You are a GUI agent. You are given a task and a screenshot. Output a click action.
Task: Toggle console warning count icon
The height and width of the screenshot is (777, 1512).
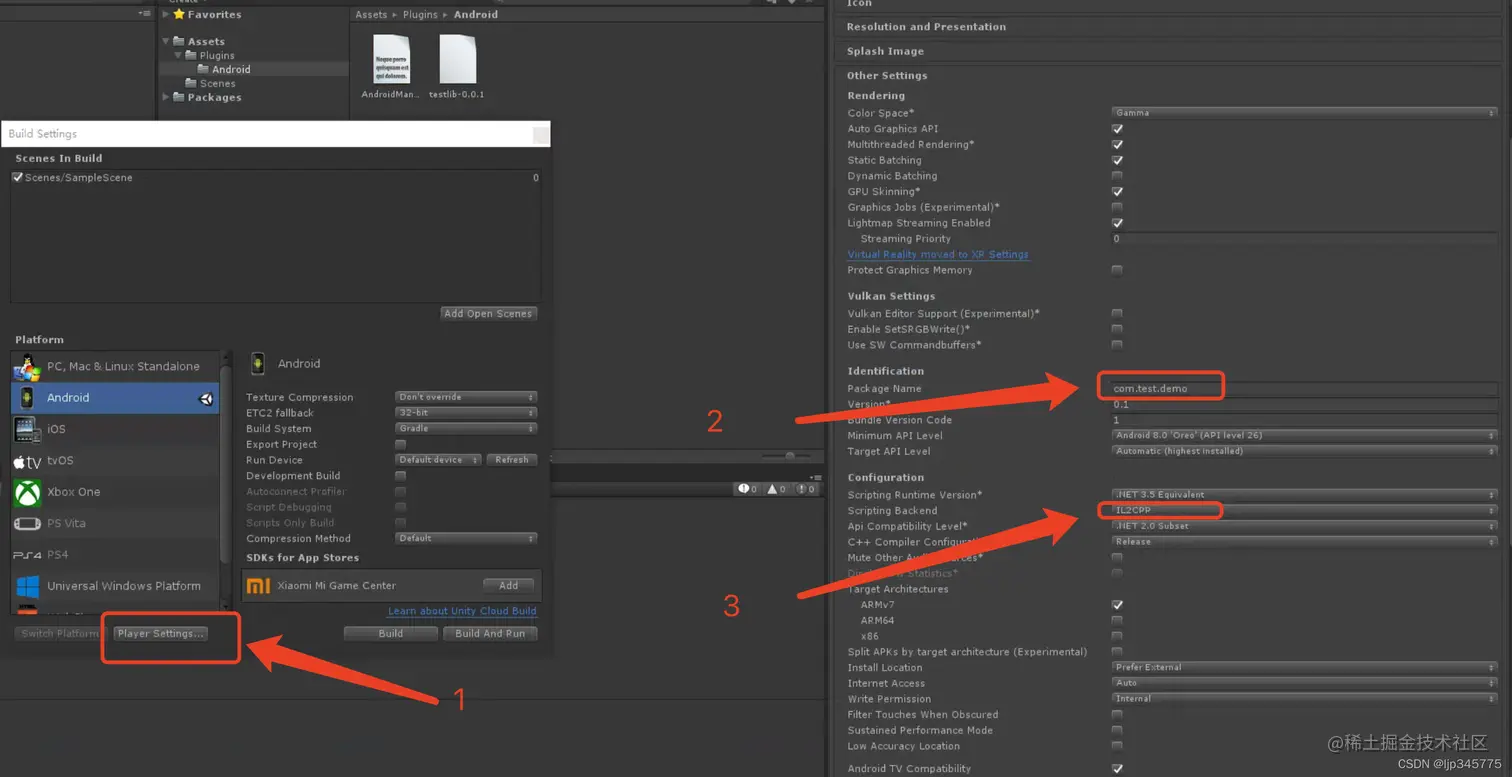click(772, 489)
